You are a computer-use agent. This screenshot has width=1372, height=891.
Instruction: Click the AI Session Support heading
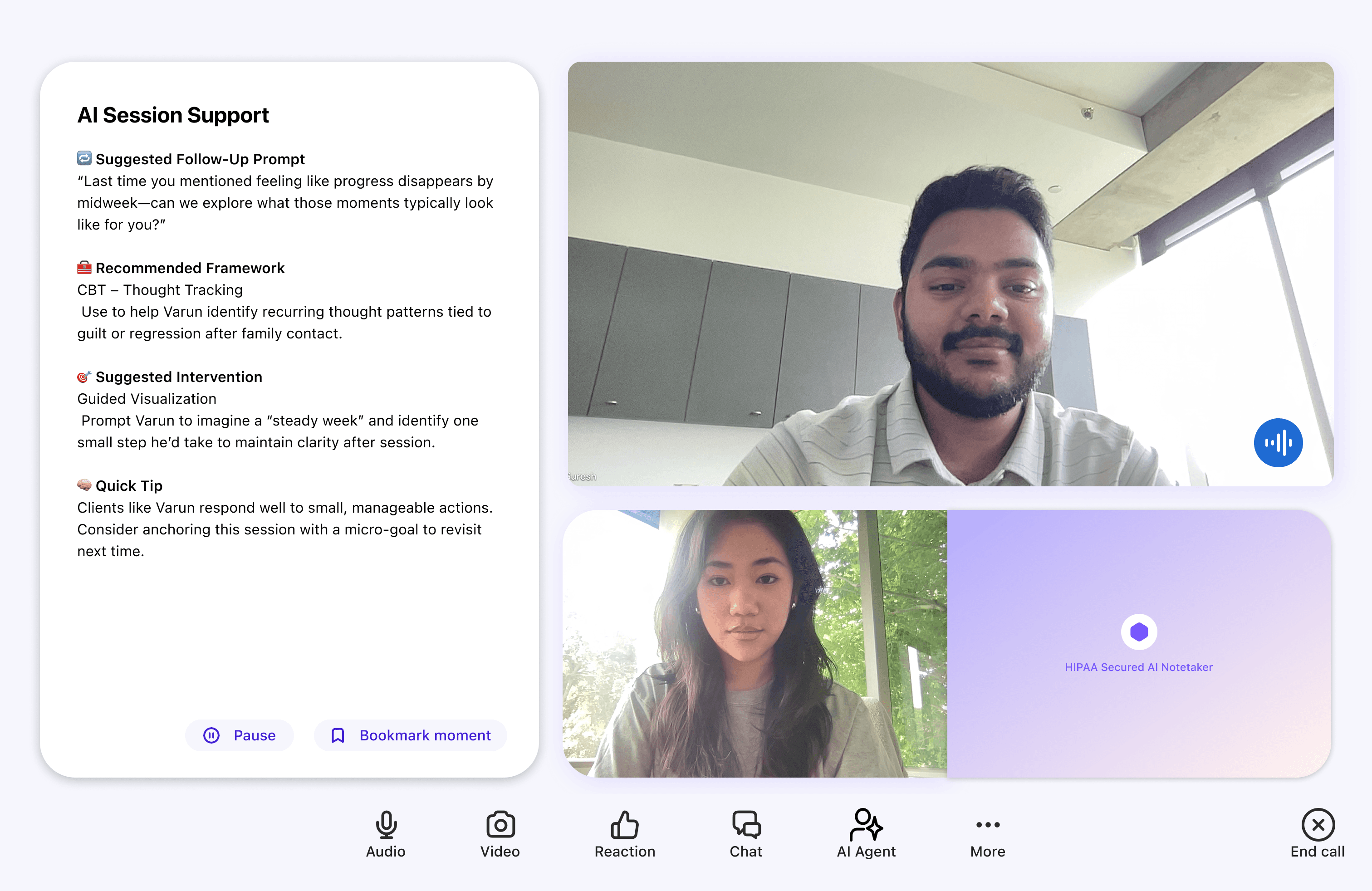click(x=173, y=115)
